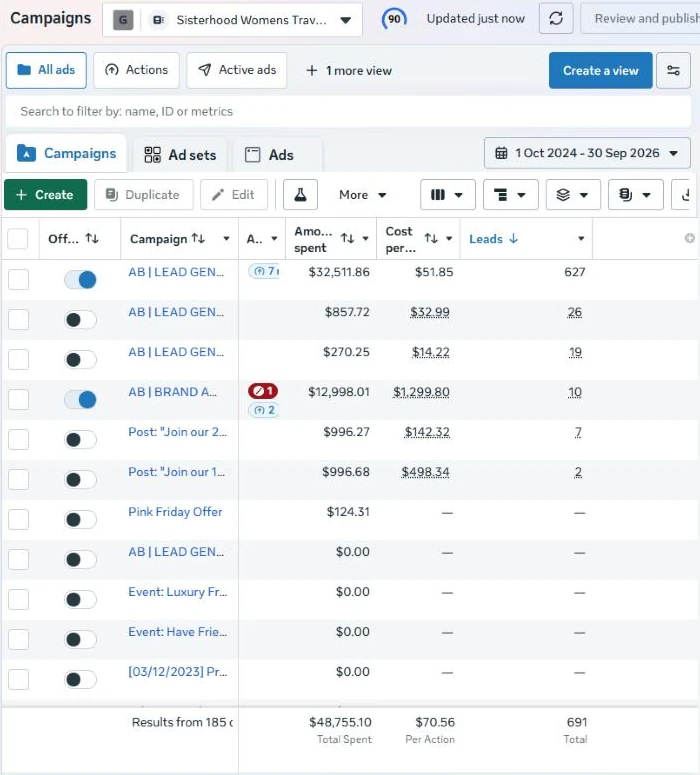Click the Leads descending sort arrow

[x=514, y=239]
